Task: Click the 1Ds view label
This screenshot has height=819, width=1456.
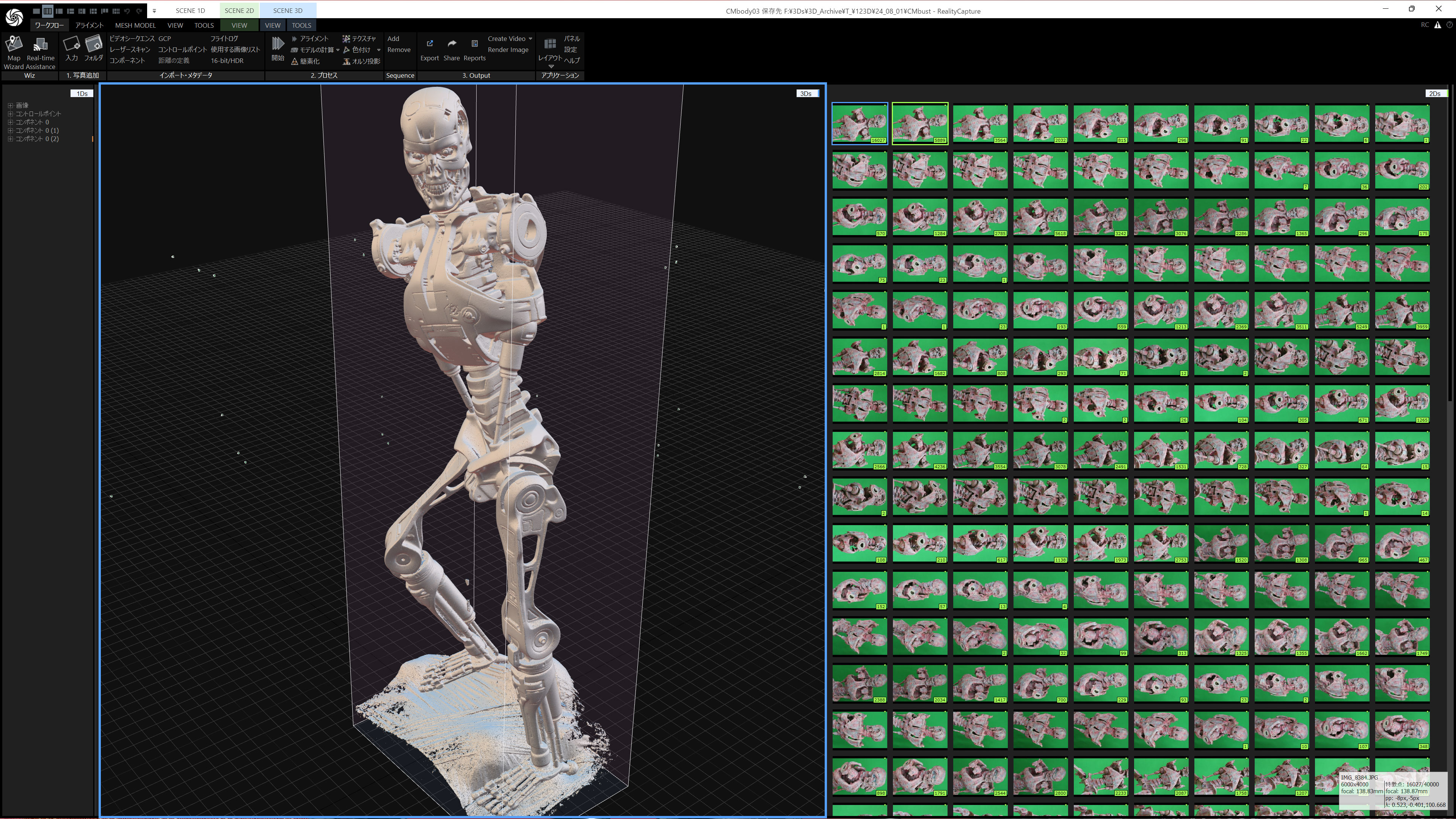Action: [x=82, y=93]
